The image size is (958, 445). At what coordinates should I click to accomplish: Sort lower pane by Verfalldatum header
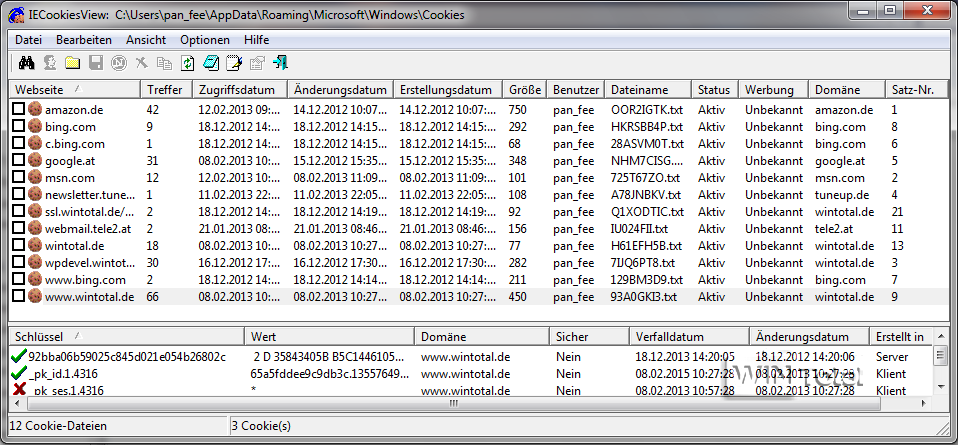coord(689,337)
